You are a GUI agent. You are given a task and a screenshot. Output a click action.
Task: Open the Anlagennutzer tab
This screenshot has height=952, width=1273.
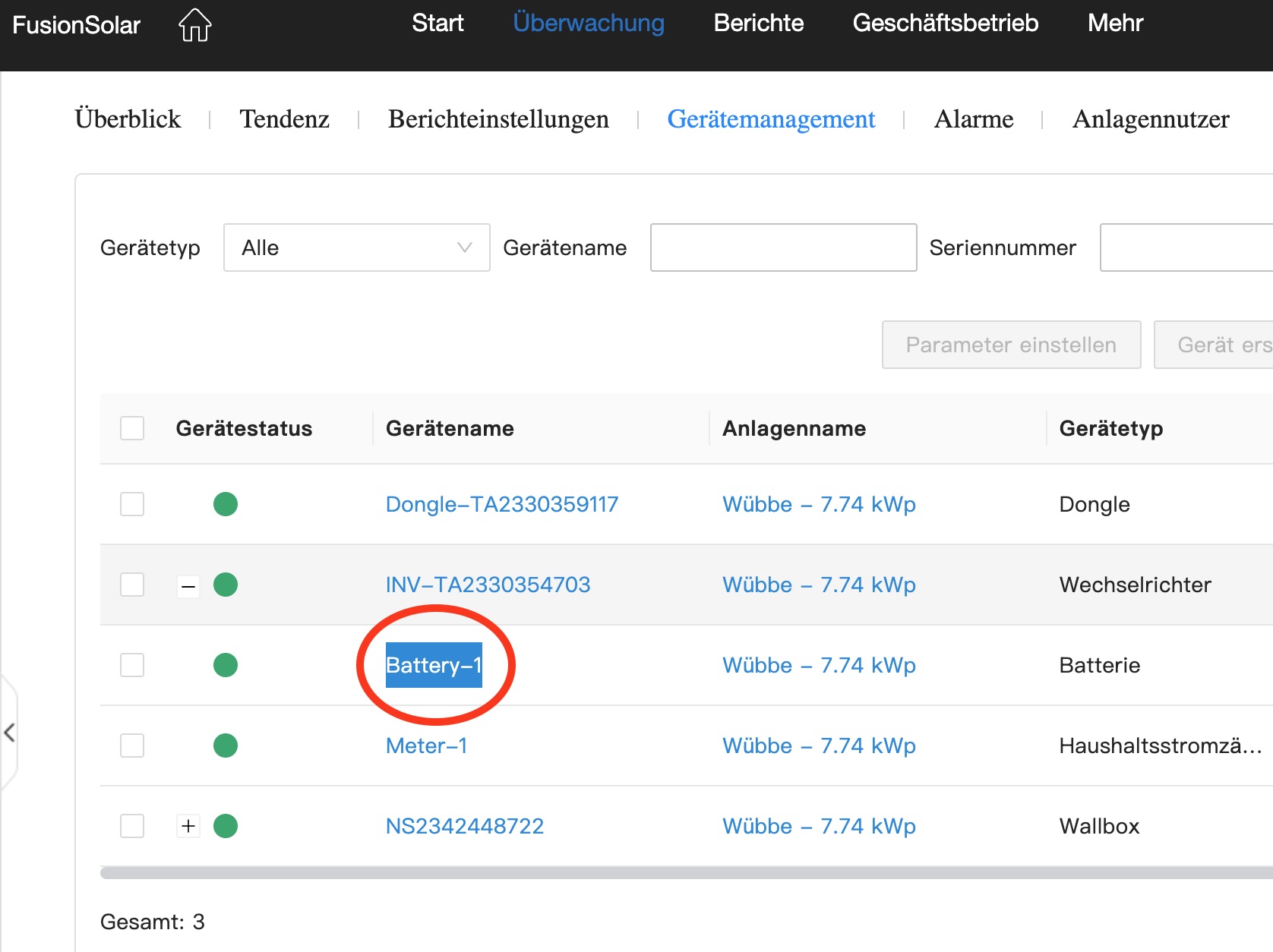pos(1151,119)
